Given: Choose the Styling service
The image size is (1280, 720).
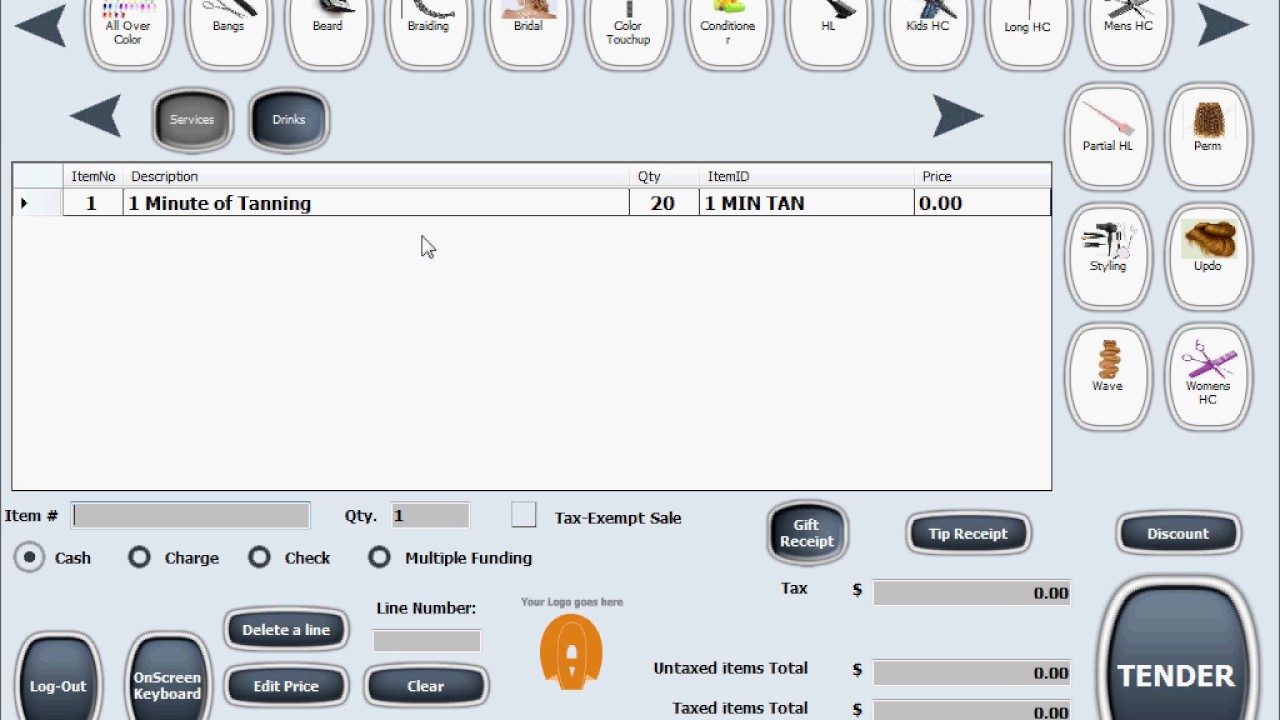Looking at the screenshot, I should pyautogui.click(x=1108, y=256).
